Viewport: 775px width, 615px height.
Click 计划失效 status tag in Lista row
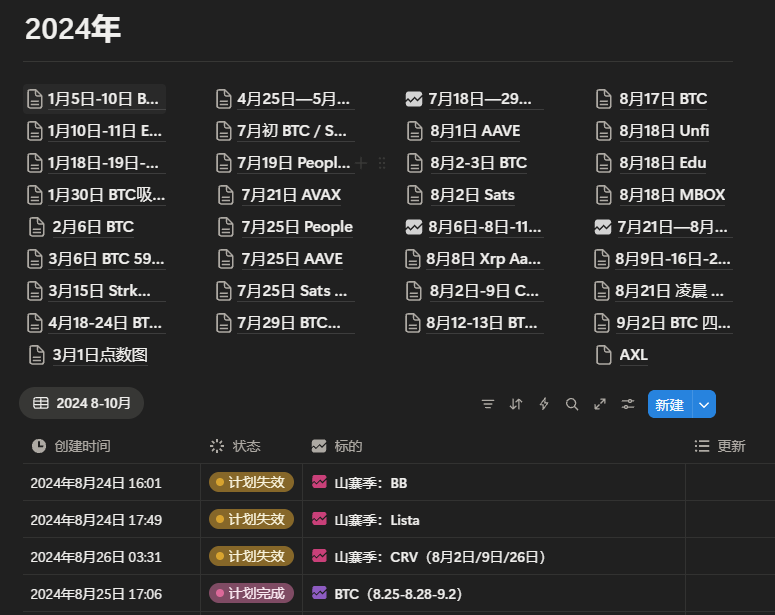tap(251, 519)
